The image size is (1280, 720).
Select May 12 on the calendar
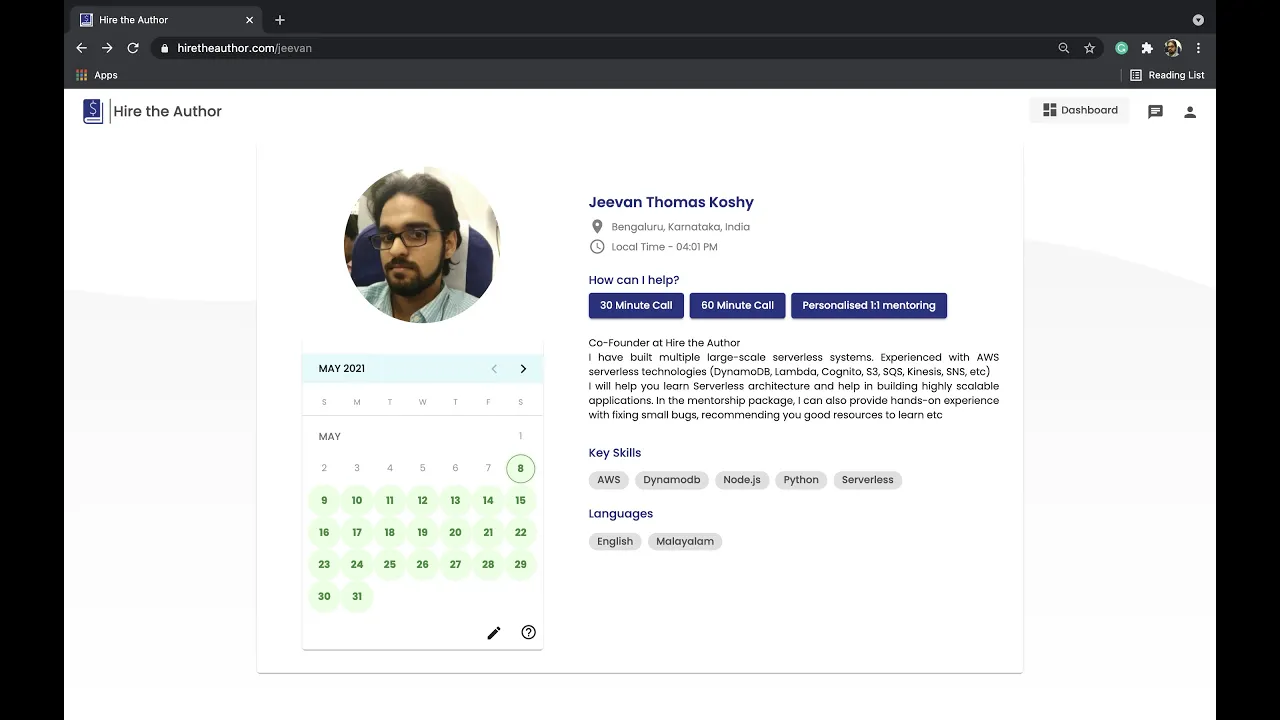point(422,500)
